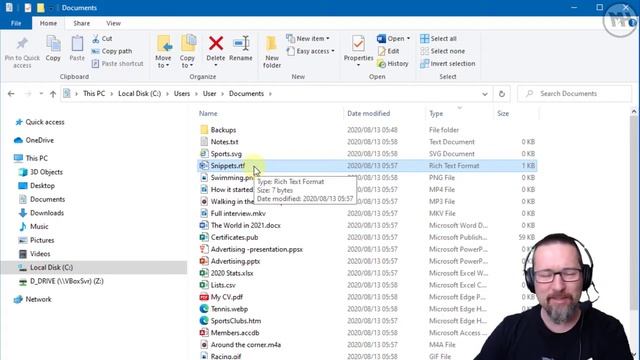Open Music in navigation pane
The image size is (640, 360).
pyautogui.click(x=33, y=227)
